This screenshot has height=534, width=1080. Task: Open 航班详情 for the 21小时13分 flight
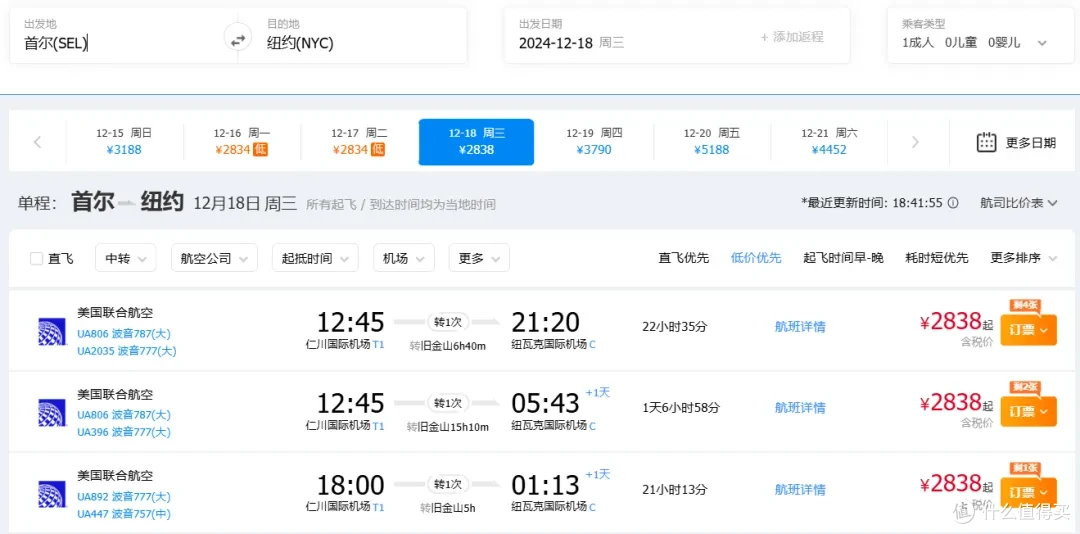click(x=800, y=490)
